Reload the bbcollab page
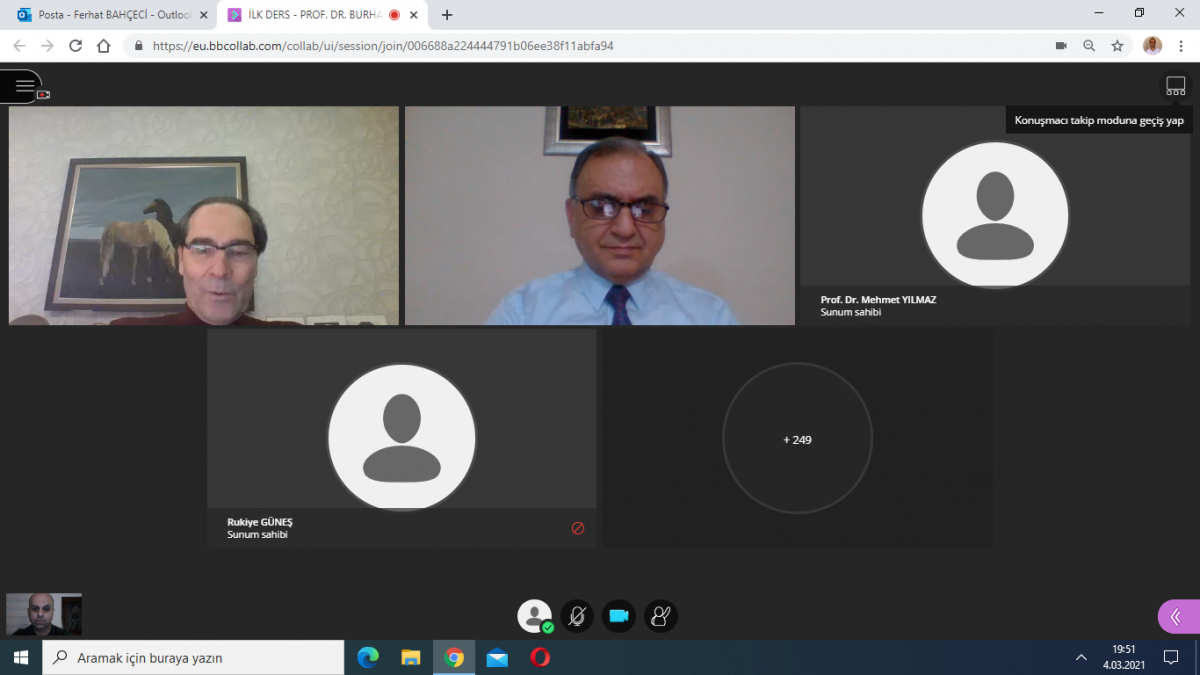This screenshot has width=1200, height=675. (x=76, y=46)
